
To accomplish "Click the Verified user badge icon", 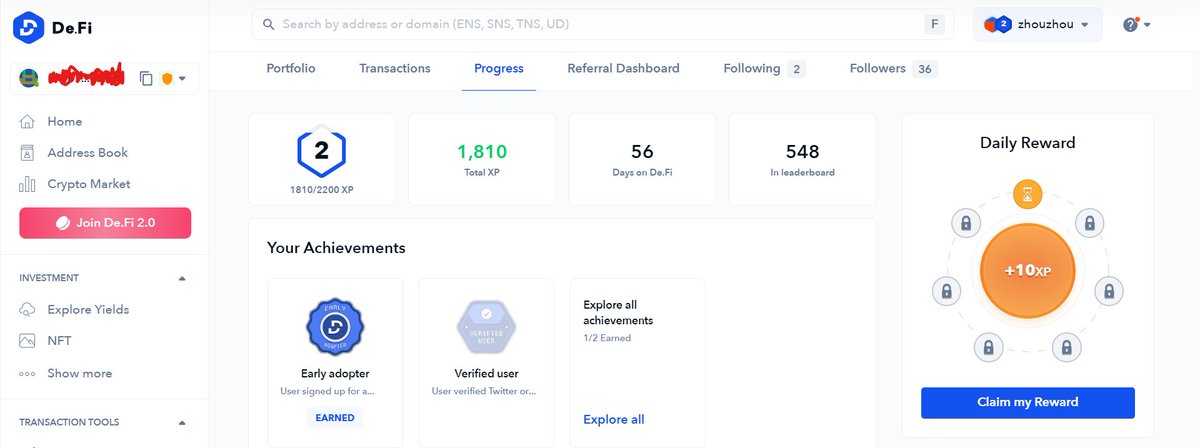I will tap(486, 328).
